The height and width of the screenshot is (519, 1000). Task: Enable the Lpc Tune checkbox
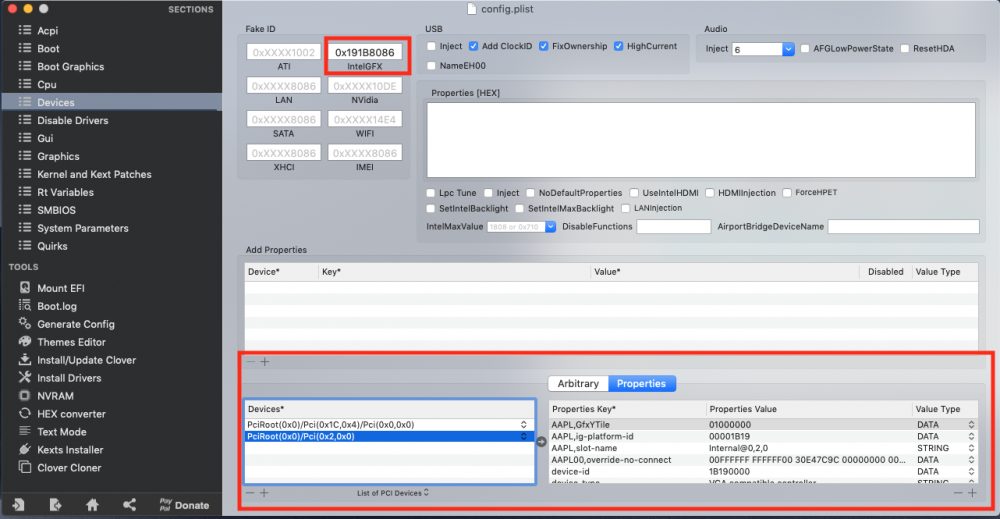click(430, 193)
